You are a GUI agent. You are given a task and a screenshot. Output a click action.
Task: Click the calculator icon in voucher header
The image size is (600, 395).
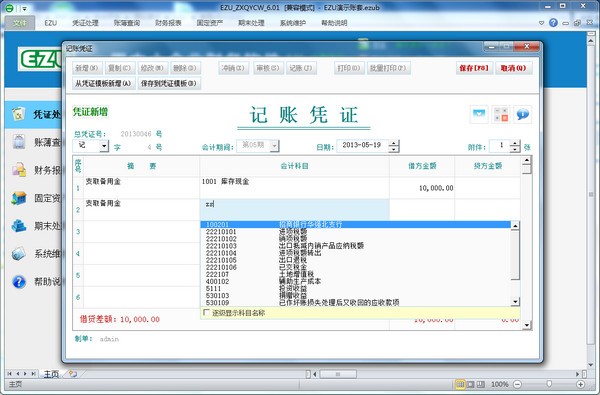tap(501, 114)
